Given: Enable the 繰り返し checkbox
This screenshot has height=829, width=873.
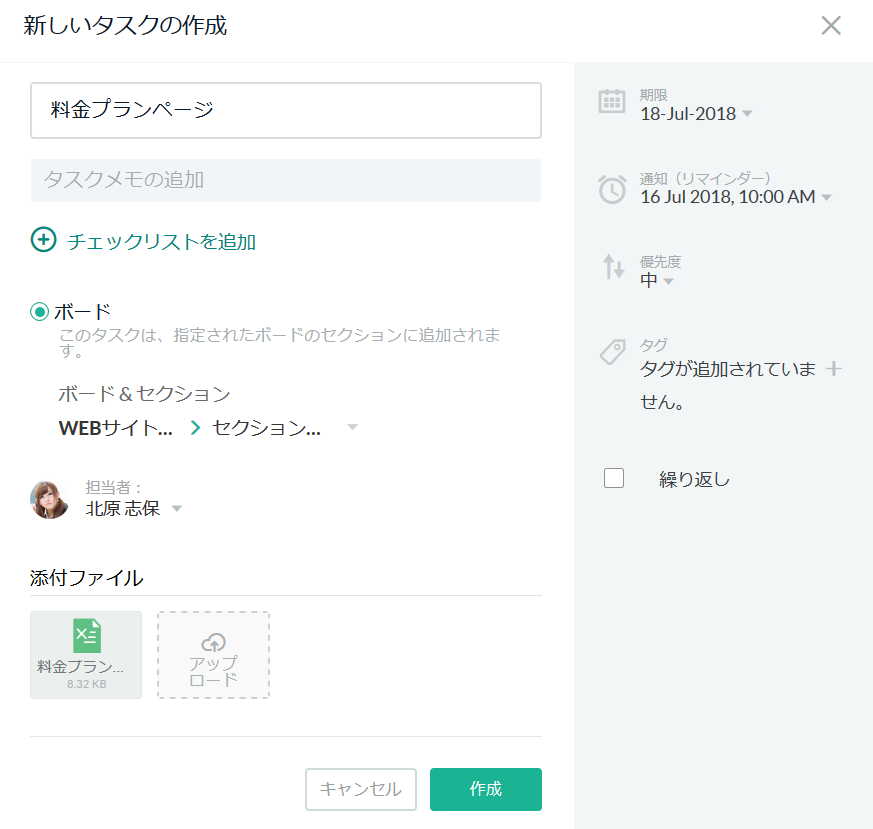Looking at the screenshot, I should (x=614, y=478).
